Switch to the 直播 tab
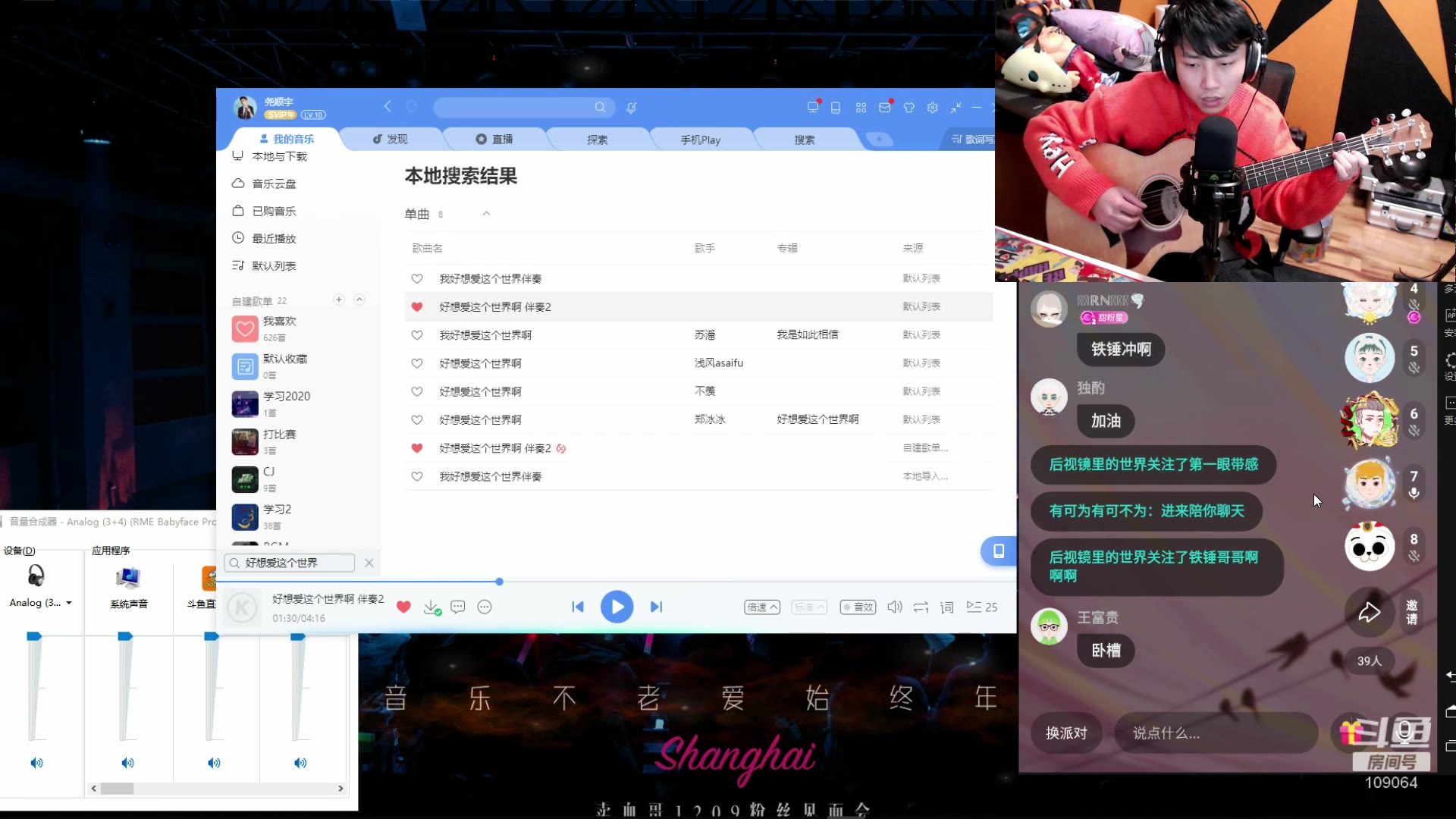The width and height of the screenshot is (1456, 819). pos(494,139)
